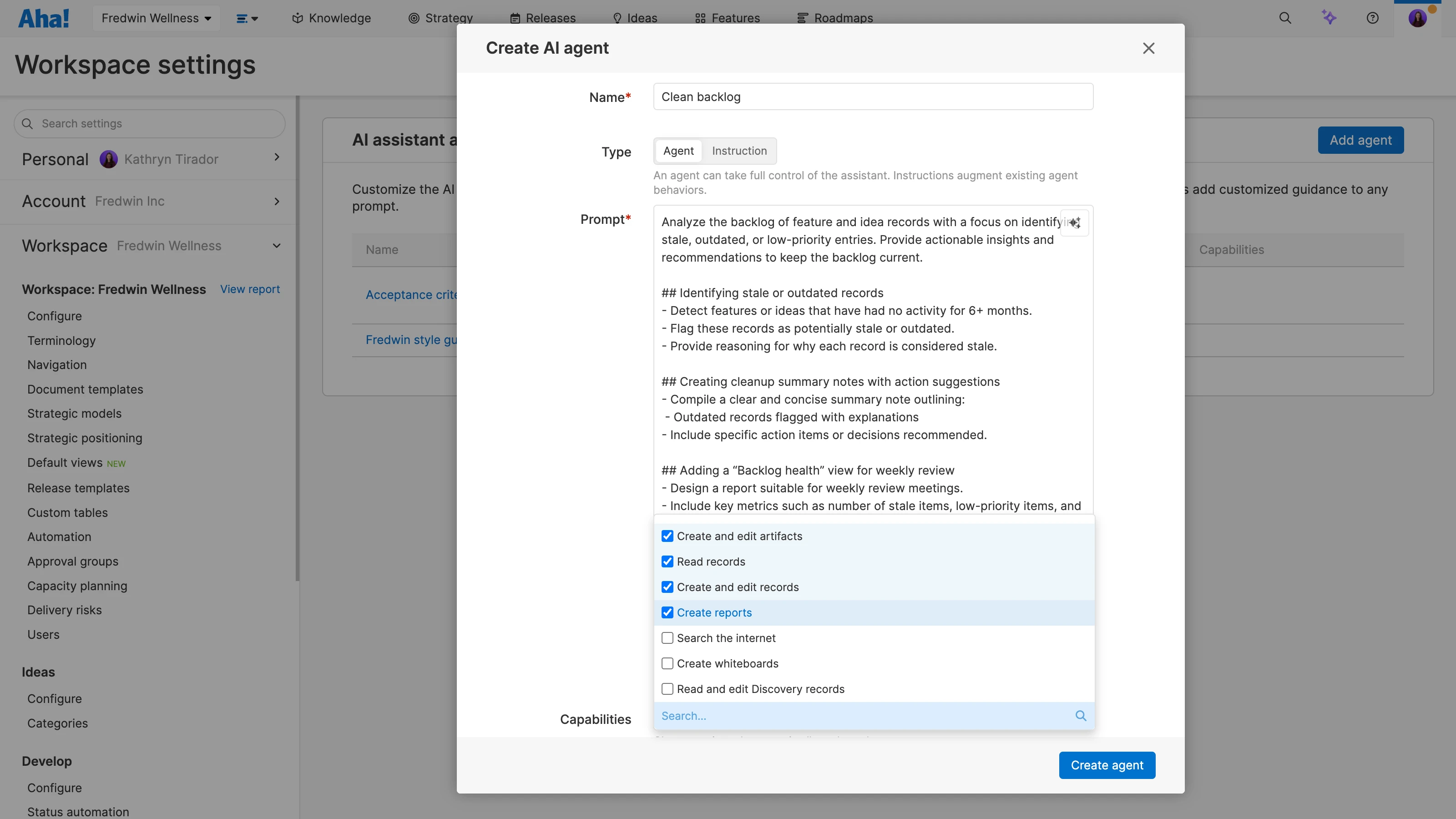Open the user avatar menu

point(1417,18)
